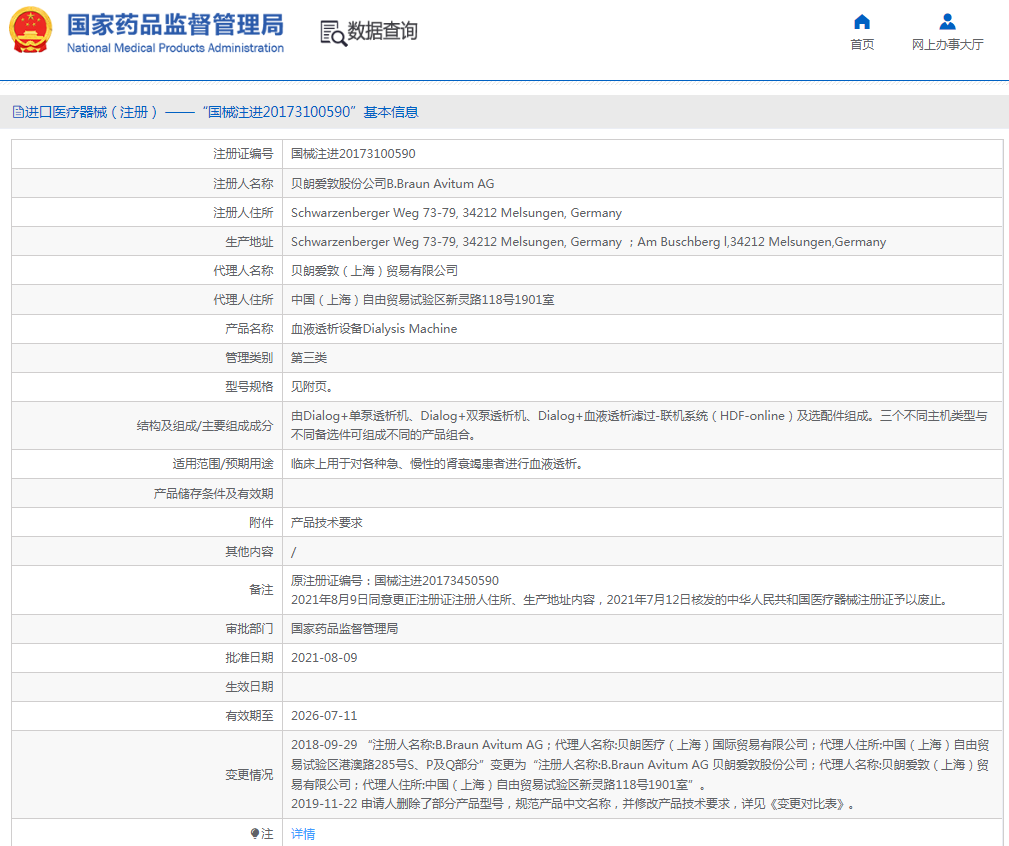
Task: Click the expiry date 2026-07-11
Action: tap(323, 716)
